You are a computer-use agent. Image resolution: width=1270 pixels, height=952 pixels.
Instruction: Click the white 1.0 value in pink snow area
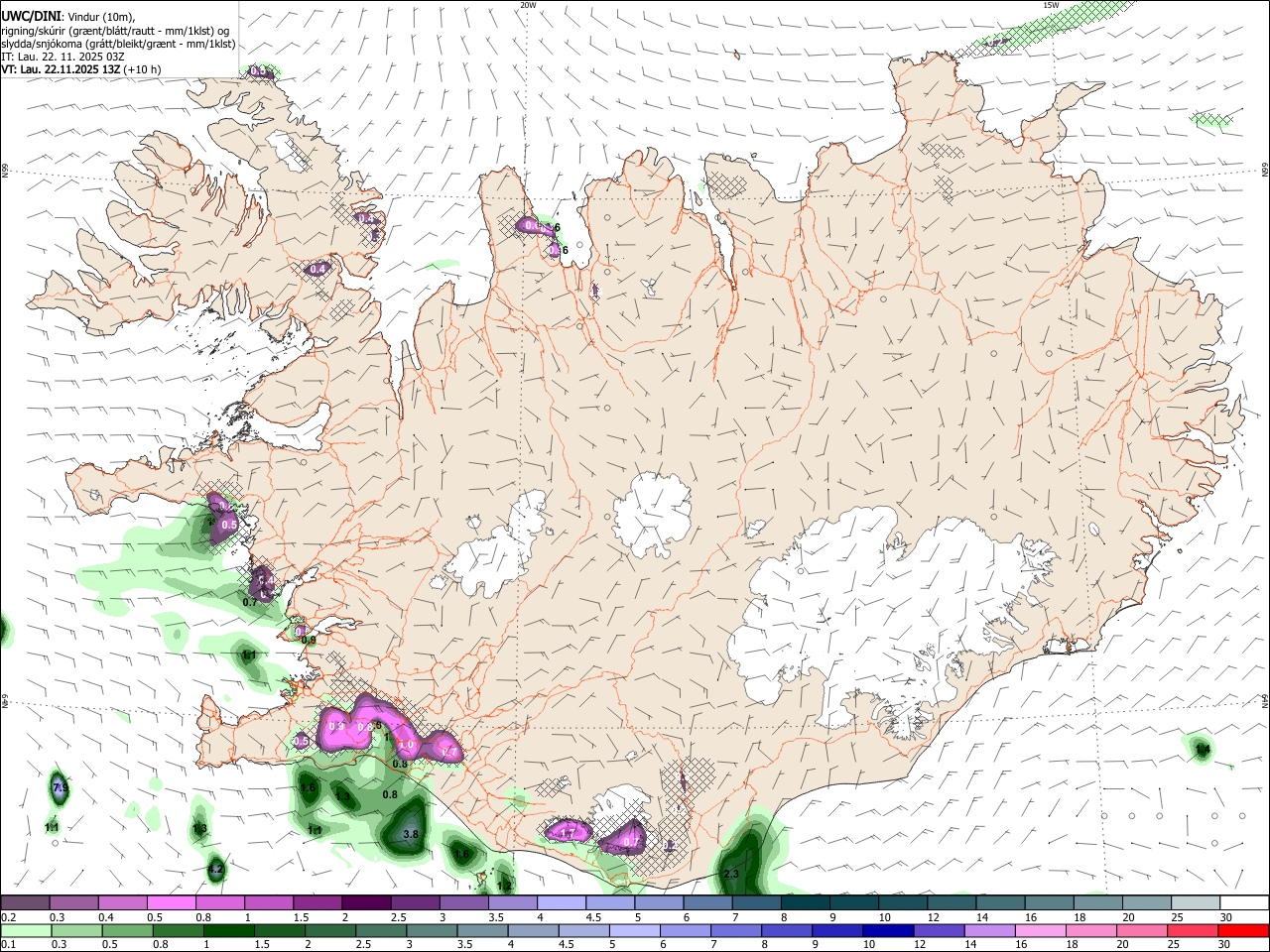[x=405, y=744]
